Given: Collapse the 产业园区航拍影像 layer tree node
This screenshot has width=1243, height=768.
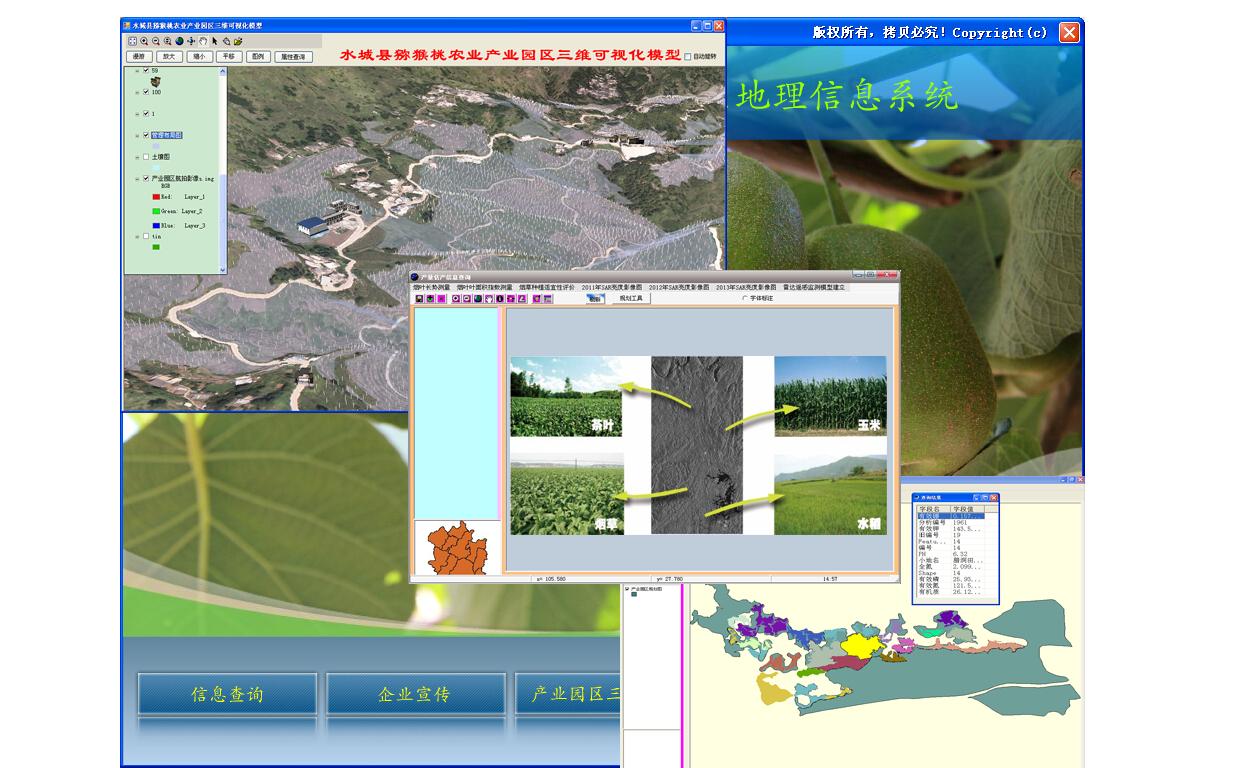Looking at the screenshot, I should 137,180.
